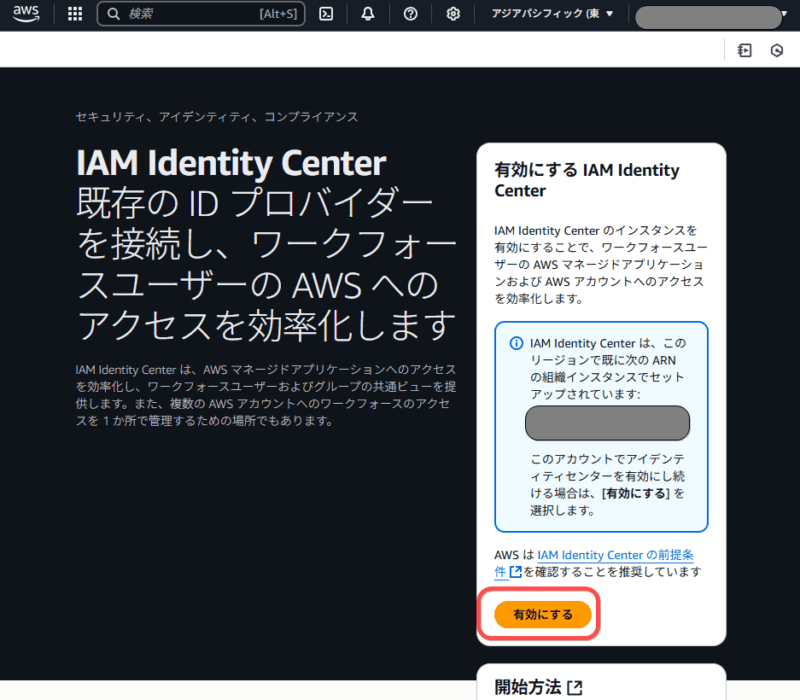
Task: Click the セキュリティ、アイデンティティ、コンプライアンス breadcrumb text
Action: click(x=217, y=117)
